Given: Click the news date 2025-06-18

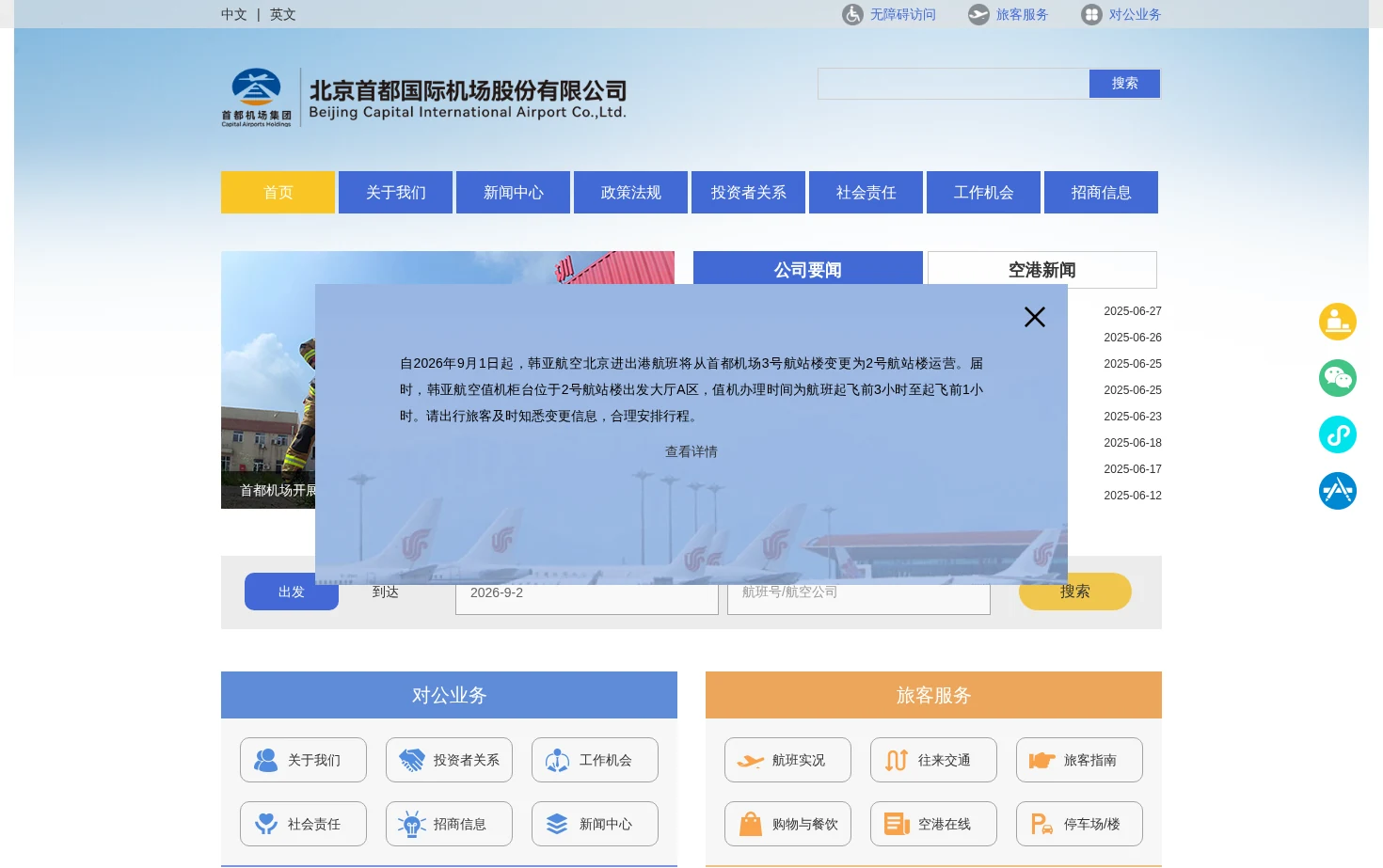Looking at the screenshot, I should point(1133,443).
